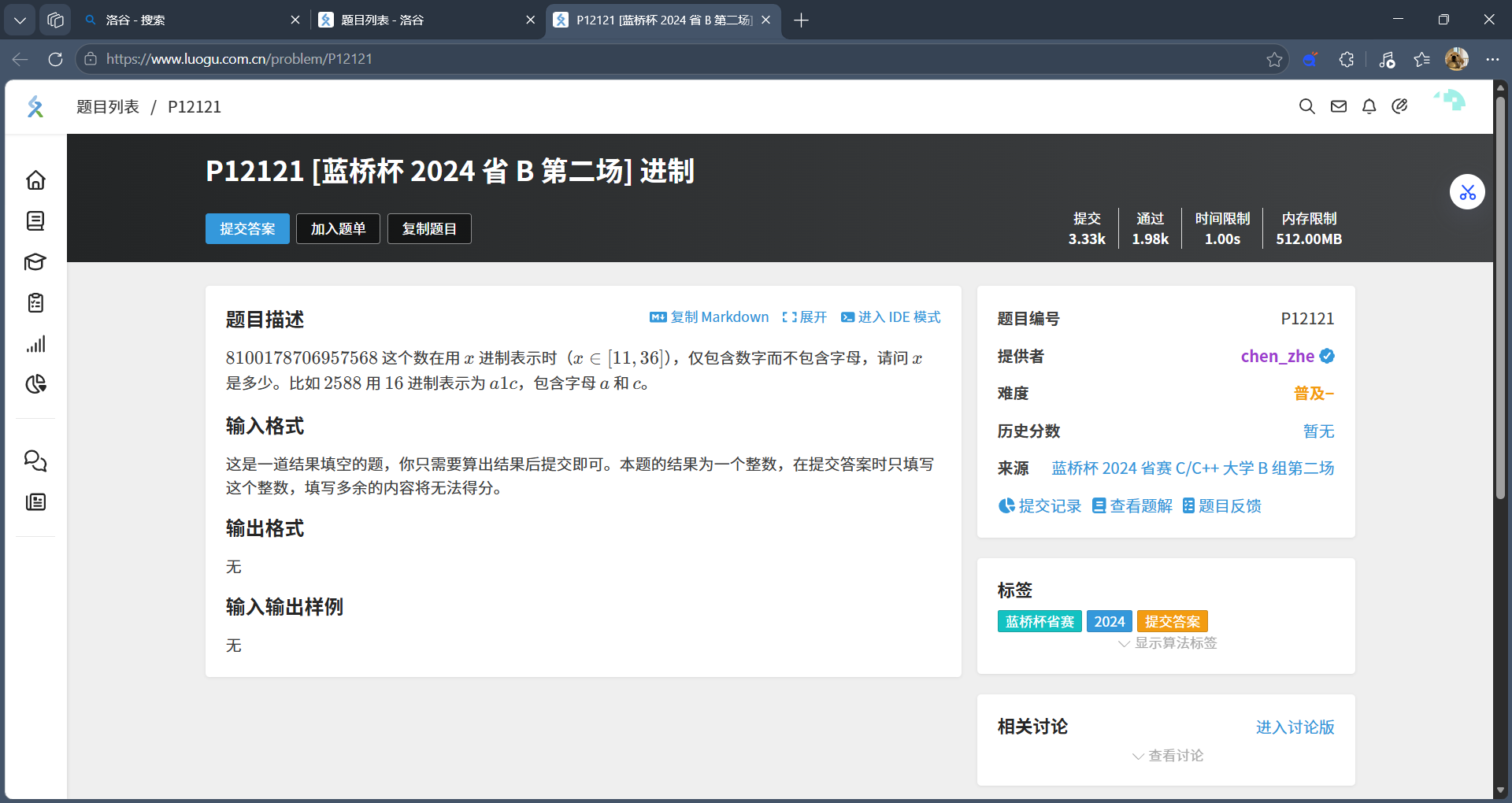The image size is (1512, 803).
Task: Open a new browser tab
Action: [802, 20]
